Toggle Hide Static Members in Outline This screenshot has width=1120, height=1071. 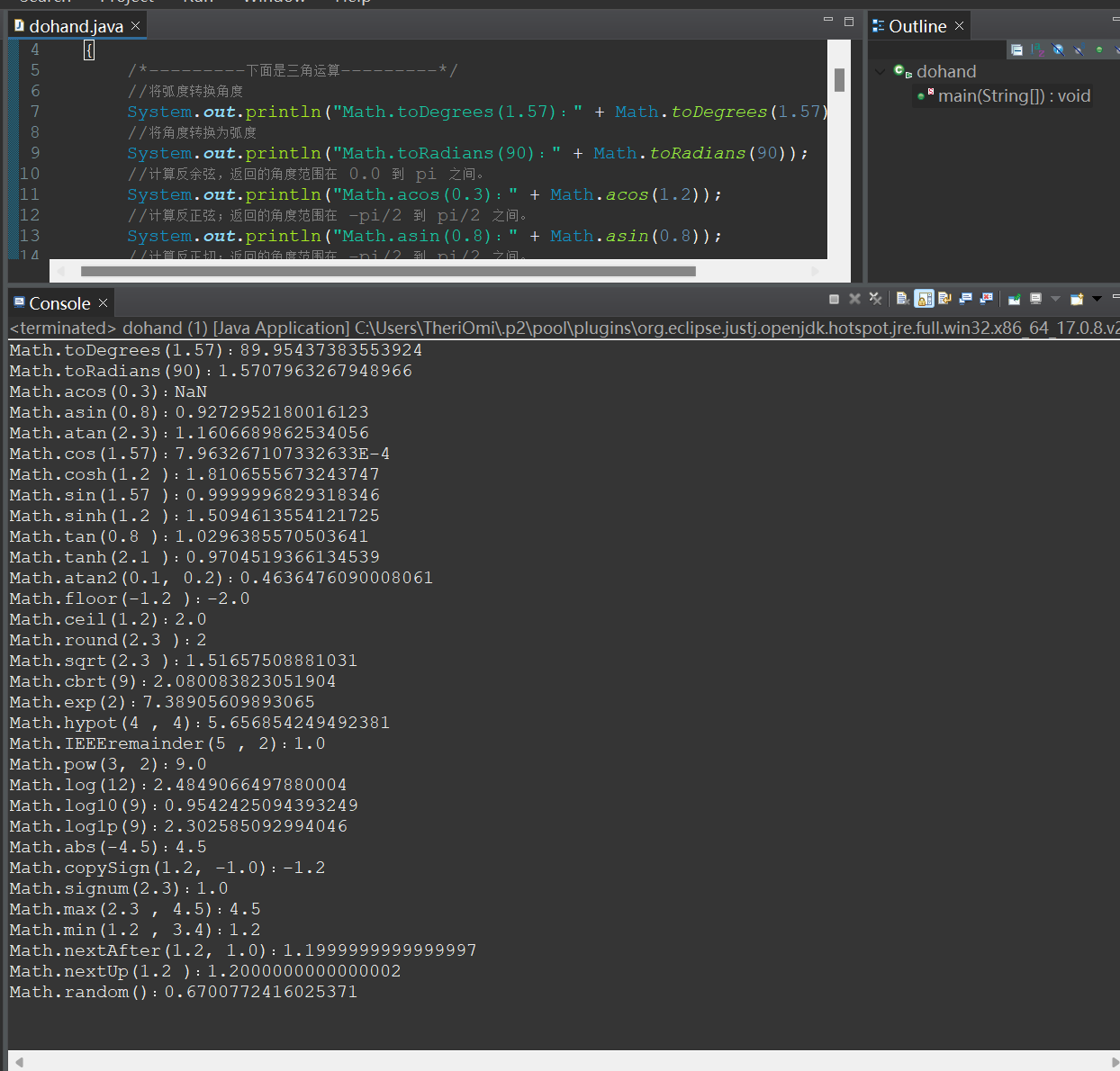1079,49
